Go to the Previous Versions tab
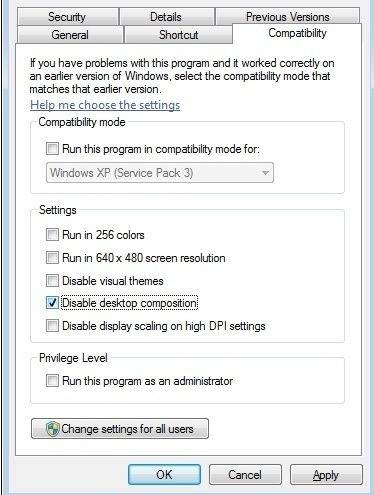Viewport: 374px width, 495px height. [287, 17]
